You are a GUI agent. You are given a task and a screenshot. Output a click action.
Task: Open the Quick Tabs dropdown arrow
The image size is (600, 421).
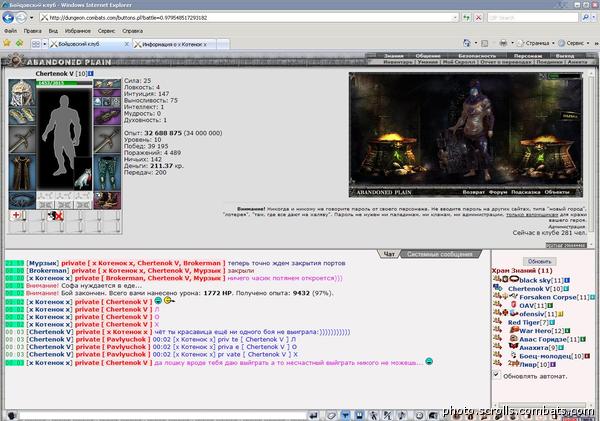[44, 44]
